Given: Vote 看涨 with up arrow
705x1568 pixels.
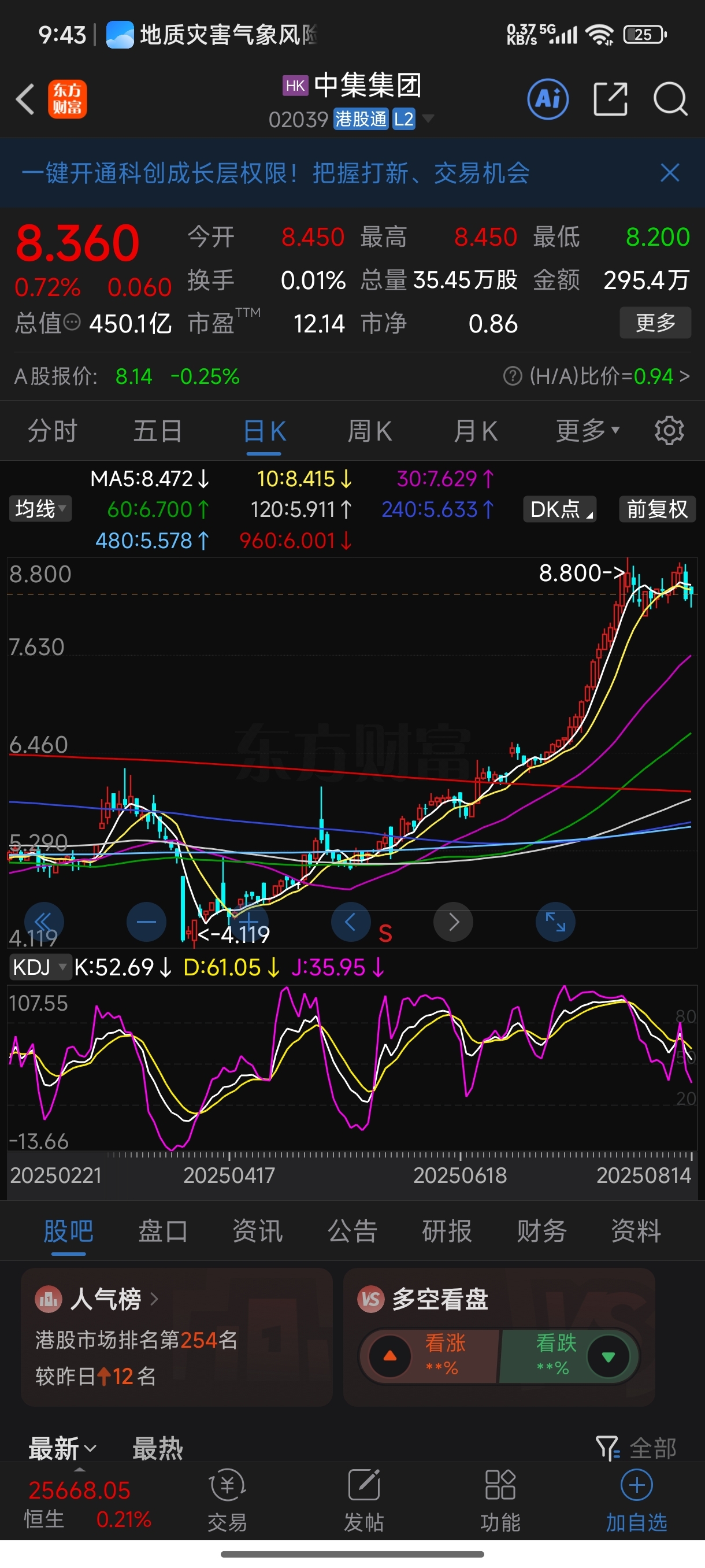Looking at the screenshot, I should (x=390, y=1356).
